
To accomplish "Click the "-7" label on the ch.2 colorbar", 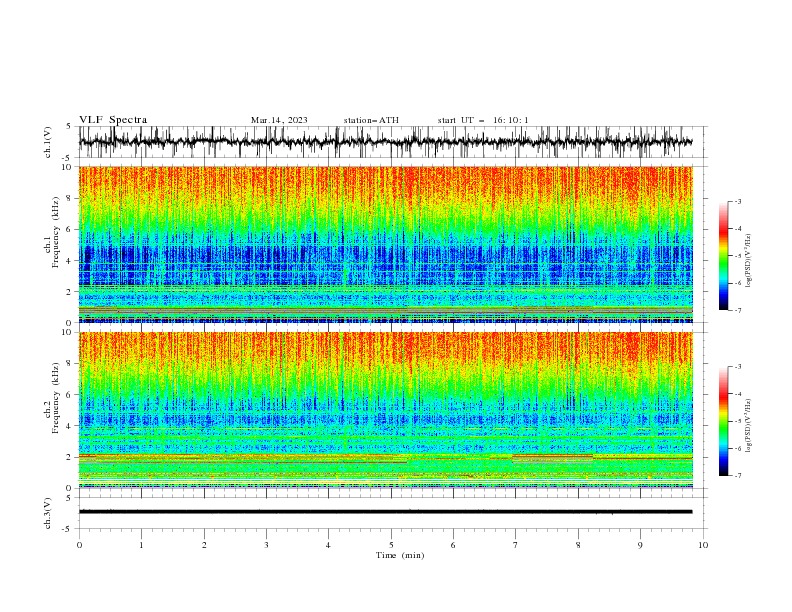I will point(738,475).
